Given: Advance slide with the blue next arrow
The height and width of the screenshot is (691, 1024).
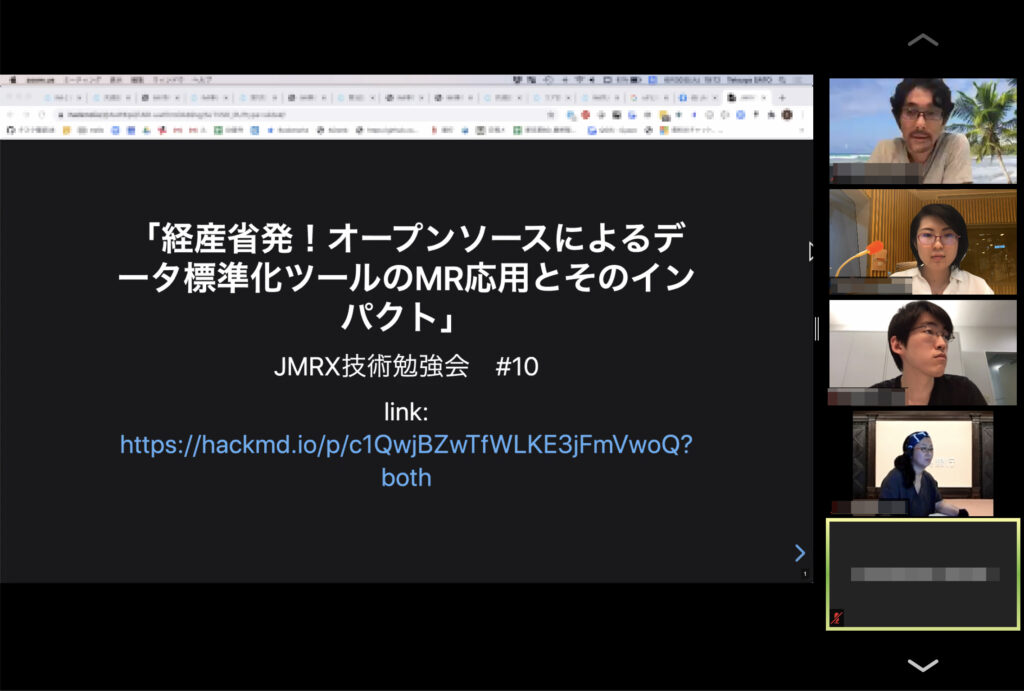Looking at the screenshot, I should pos(799,553).
